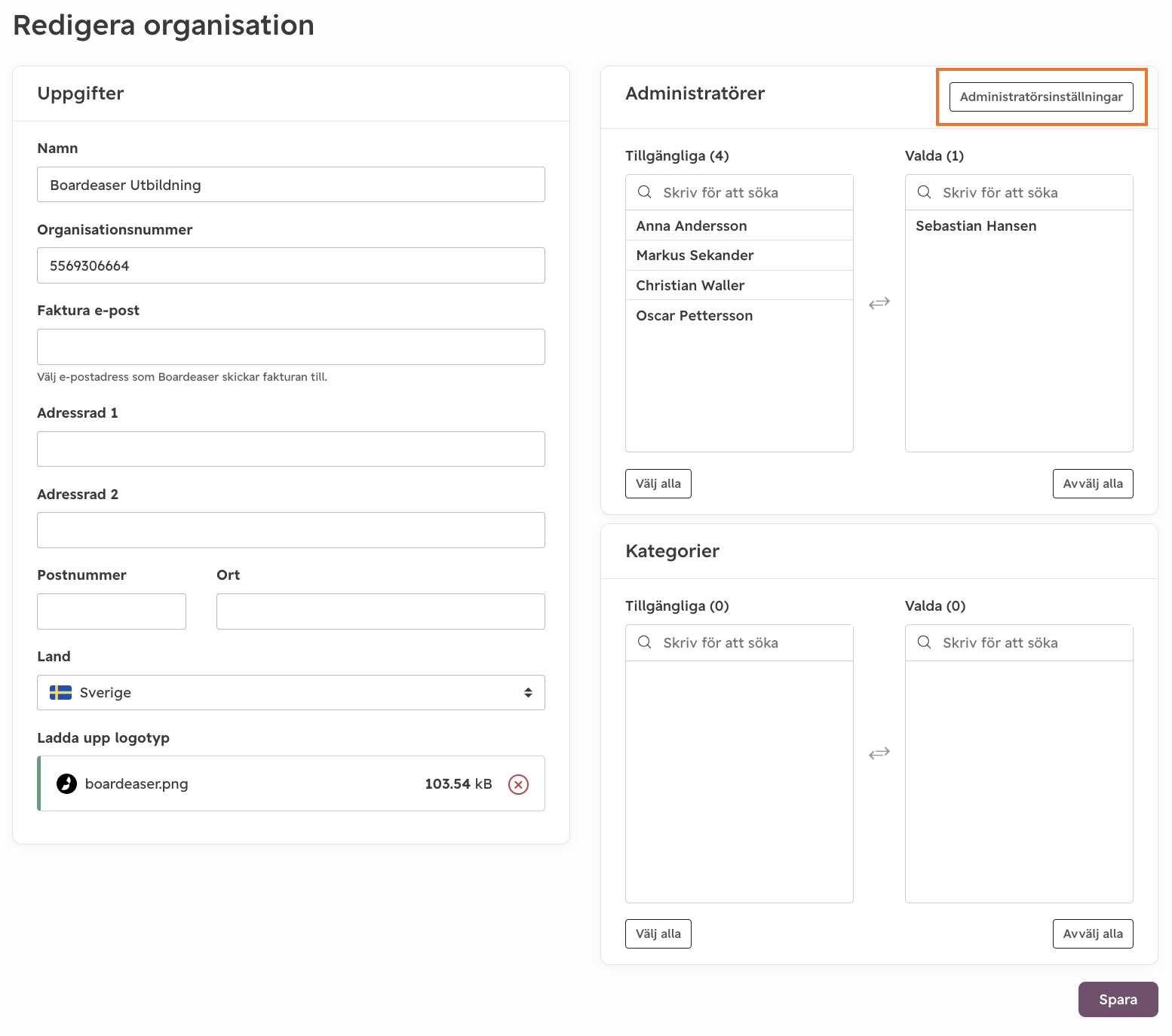Focus the Adressrad 1 input field
This screenshot has height=1036, width=1172.
click(291, 449)
